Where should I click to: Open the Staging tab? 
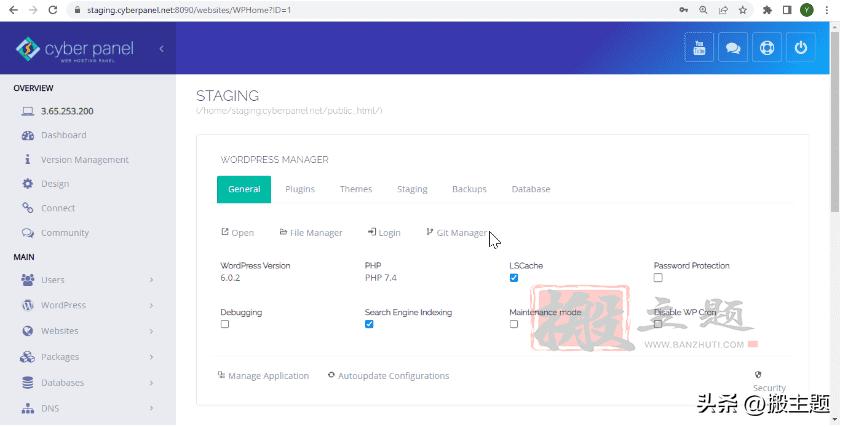[412, 189]
